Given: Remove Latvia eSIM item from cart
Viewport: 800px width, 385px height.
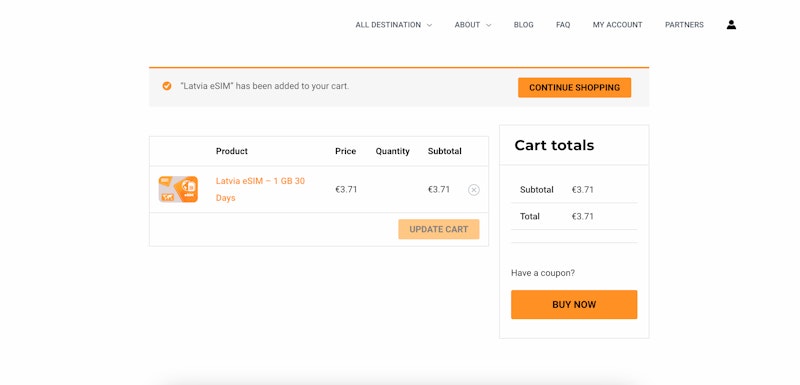Looking at the screenshot, I should (473, 190).
